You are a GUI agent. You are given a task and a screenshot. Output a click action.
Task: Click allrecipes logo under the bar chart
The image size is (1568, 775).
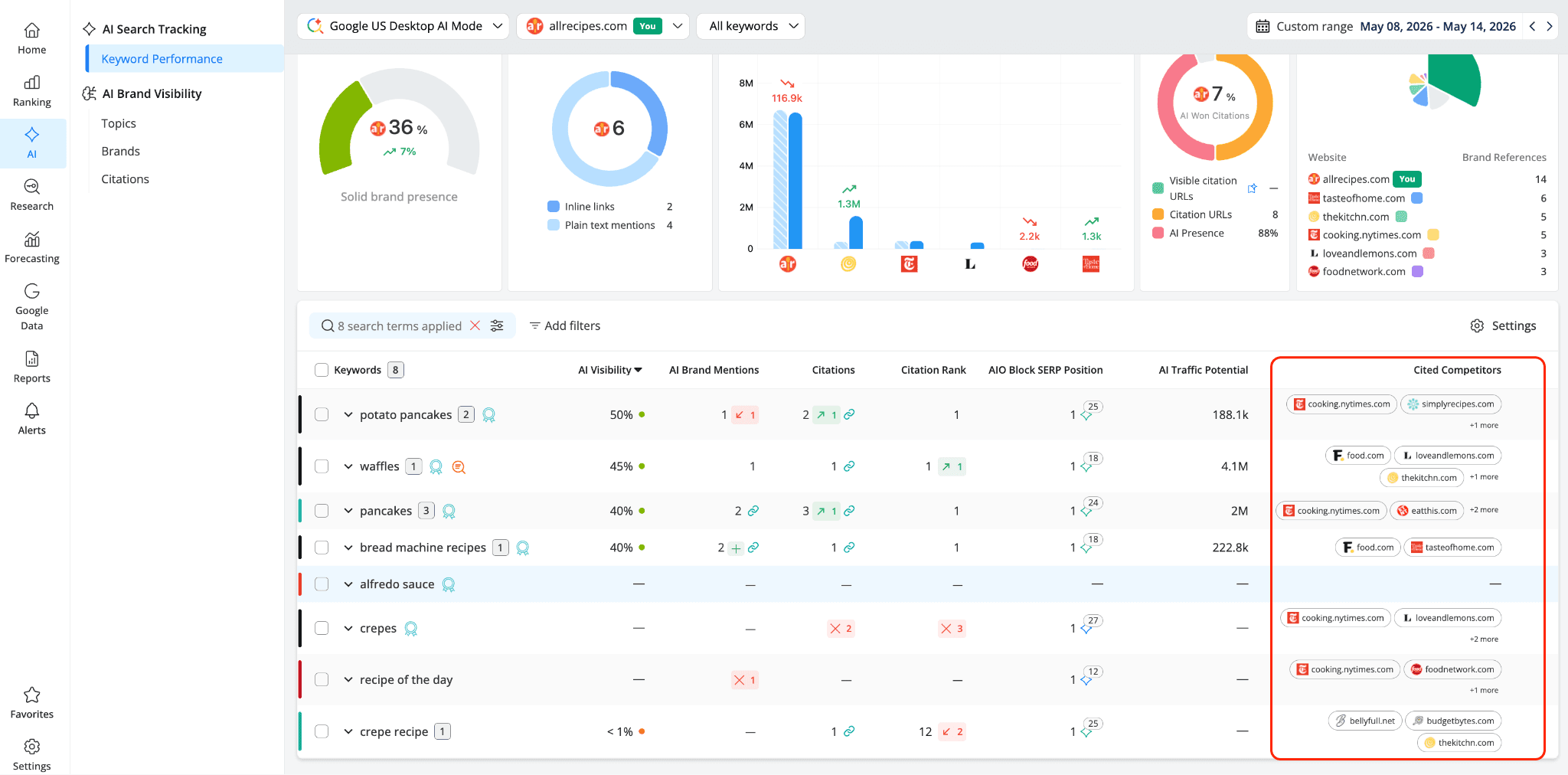[x=787, y=264]
